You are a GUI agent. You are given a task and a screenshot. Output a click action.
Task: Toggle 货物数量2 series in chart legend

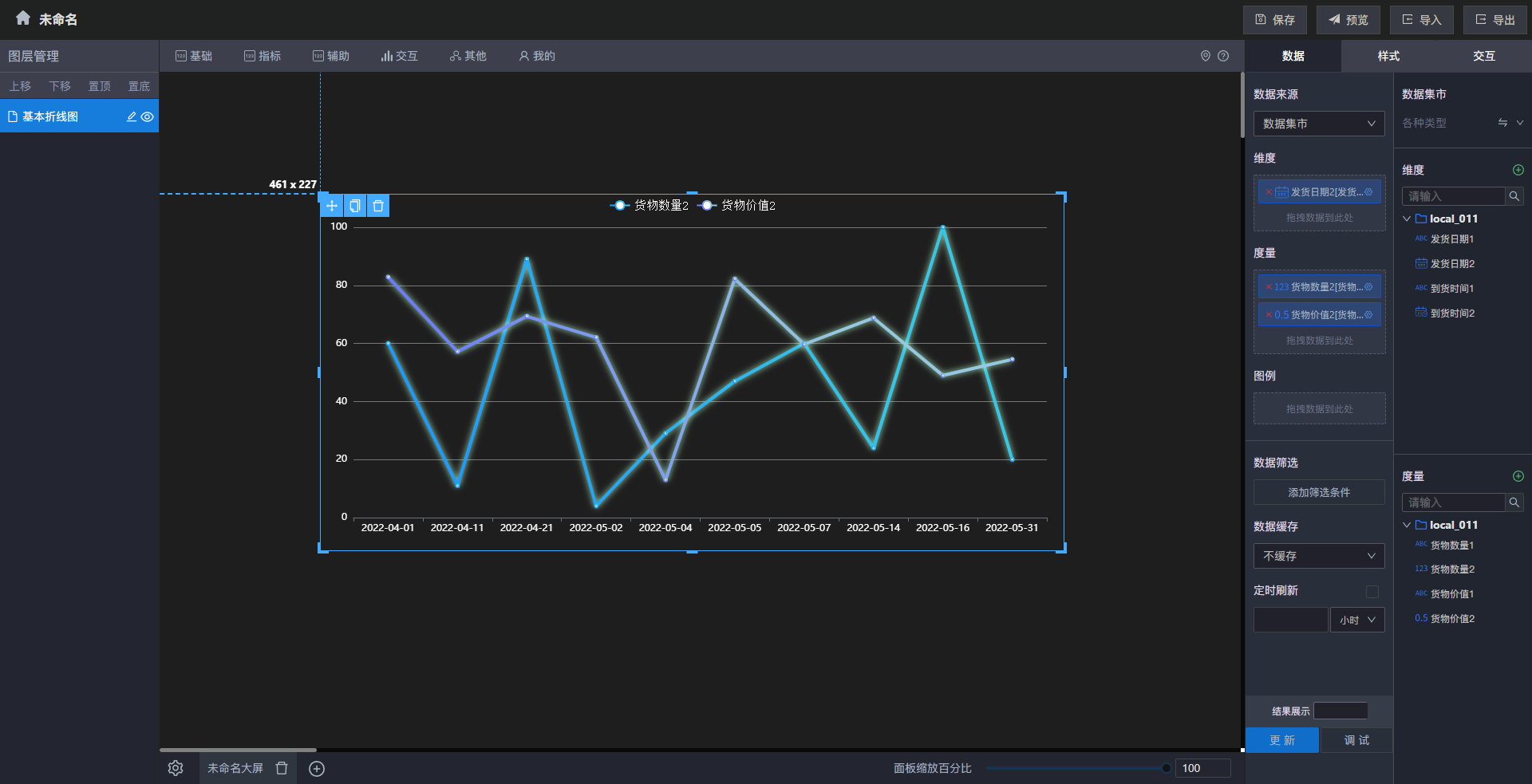click(650, 206)
